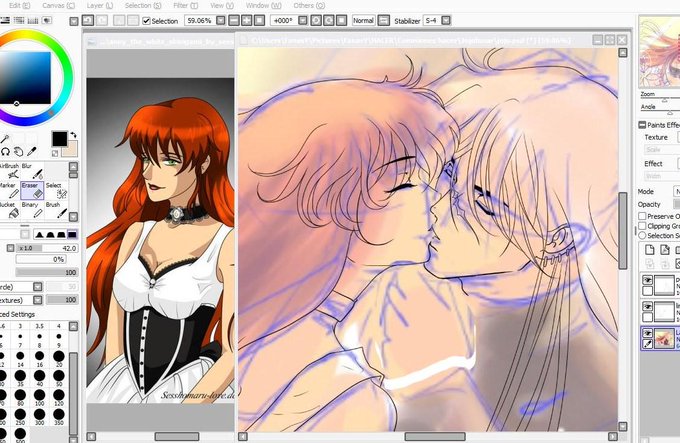Image resolution: width=680 pixels, height=443 pixels.
Task: Select the bottom layer thumbnail
Action: tap(664, 339)
